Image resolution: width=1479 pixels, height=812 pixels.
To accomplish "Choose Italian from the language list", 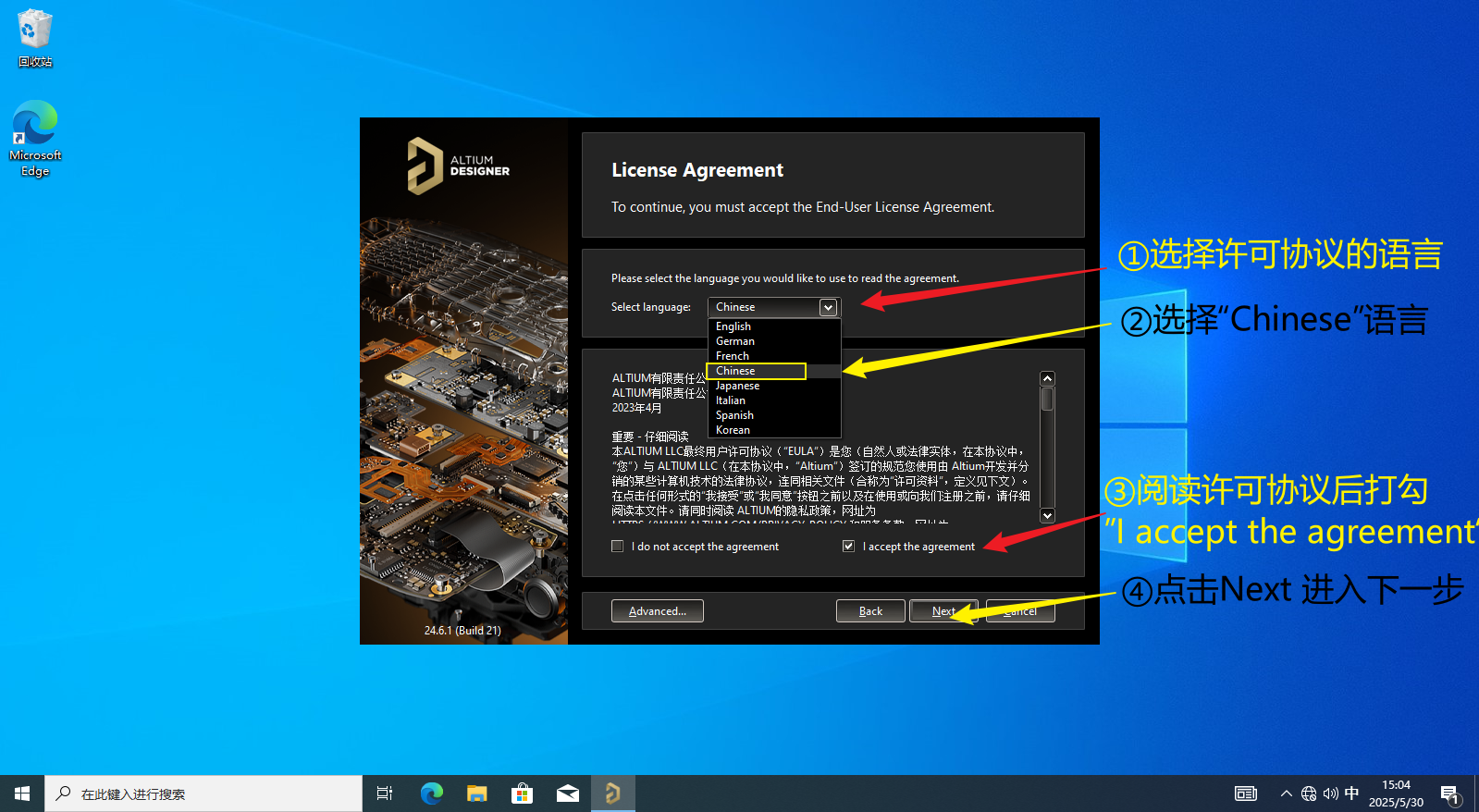I will click(774, 400).
